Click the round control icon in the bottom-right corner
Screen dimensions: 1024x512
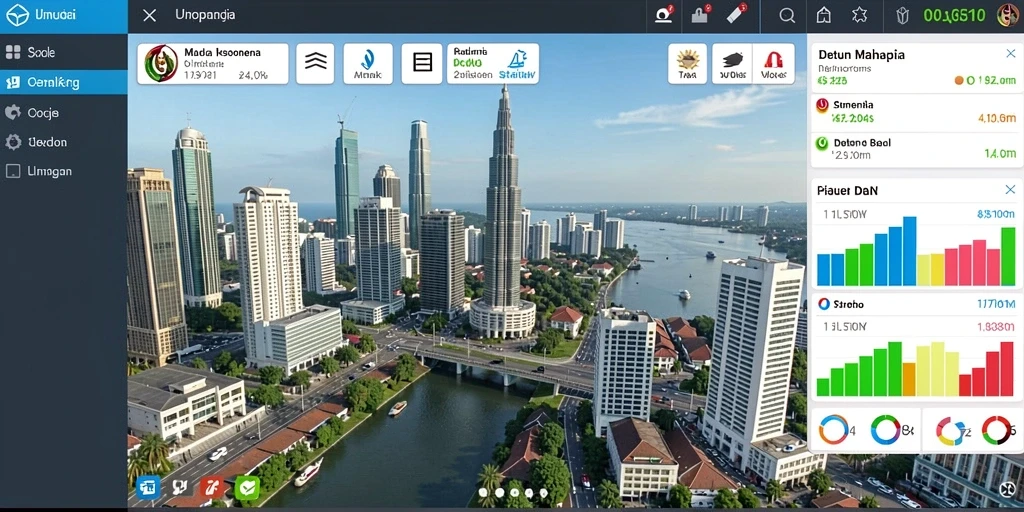click(1006, 490)
